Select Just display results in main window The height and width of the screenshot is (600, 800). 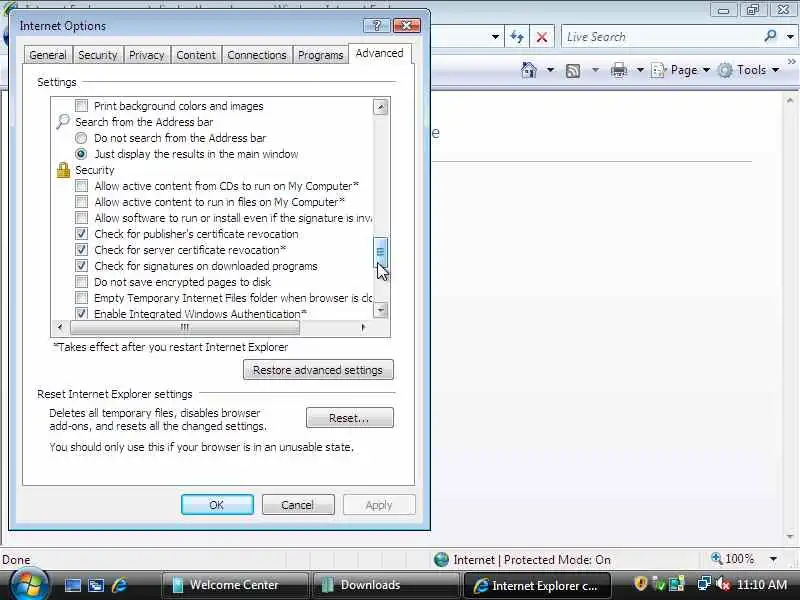pyautogui.click(x=81, y=154)
